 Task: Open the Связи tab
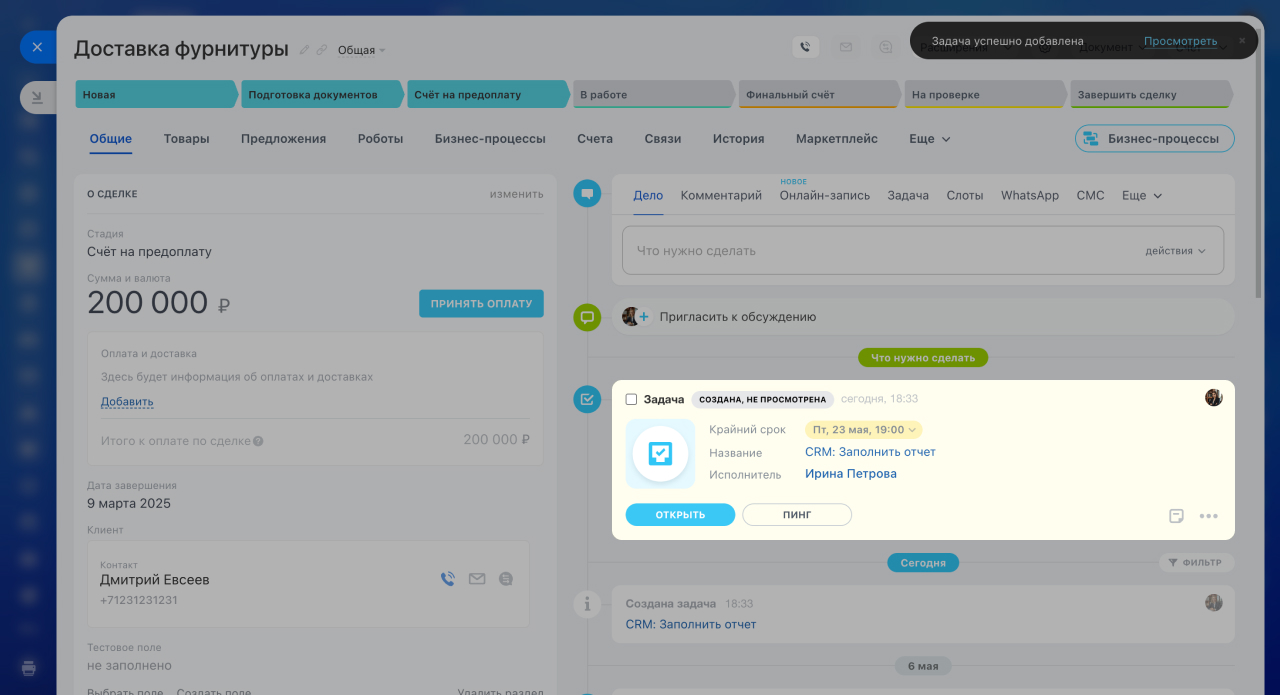click(x=663, y=139)
